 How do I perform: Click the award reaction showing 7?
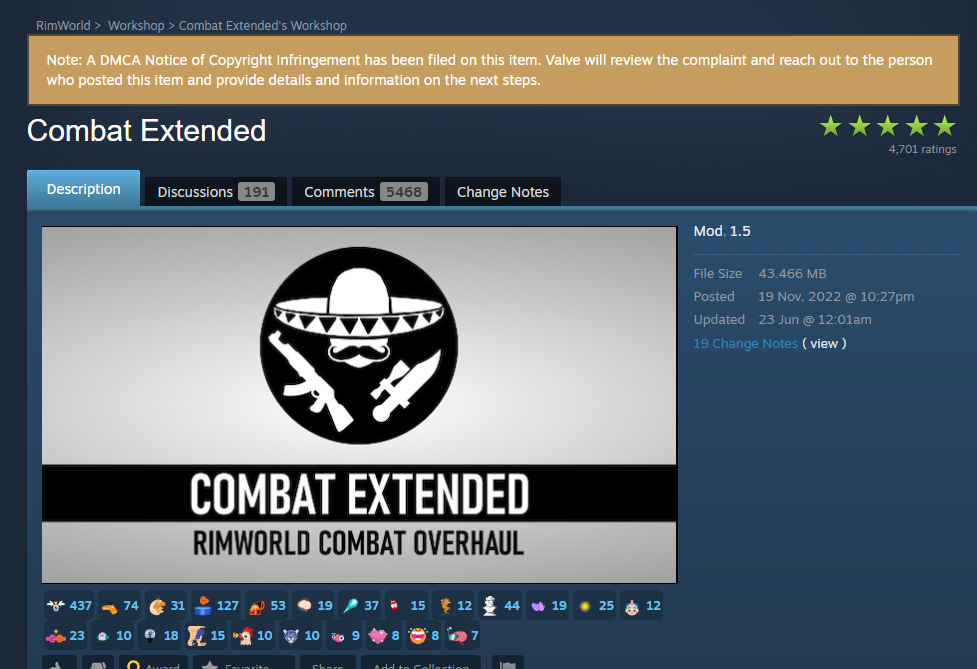point(462,635)
